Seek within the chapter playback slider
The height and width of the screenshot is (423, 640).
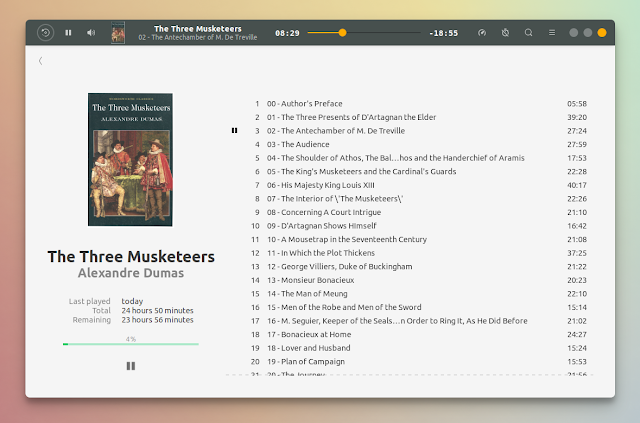click(364, 33)
